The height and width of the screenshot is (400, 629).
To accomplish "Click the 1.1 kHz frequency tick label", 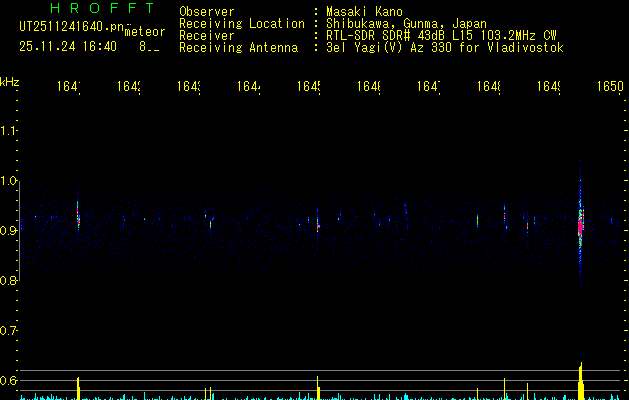I will pyautogui.click(x=8, y=131).
